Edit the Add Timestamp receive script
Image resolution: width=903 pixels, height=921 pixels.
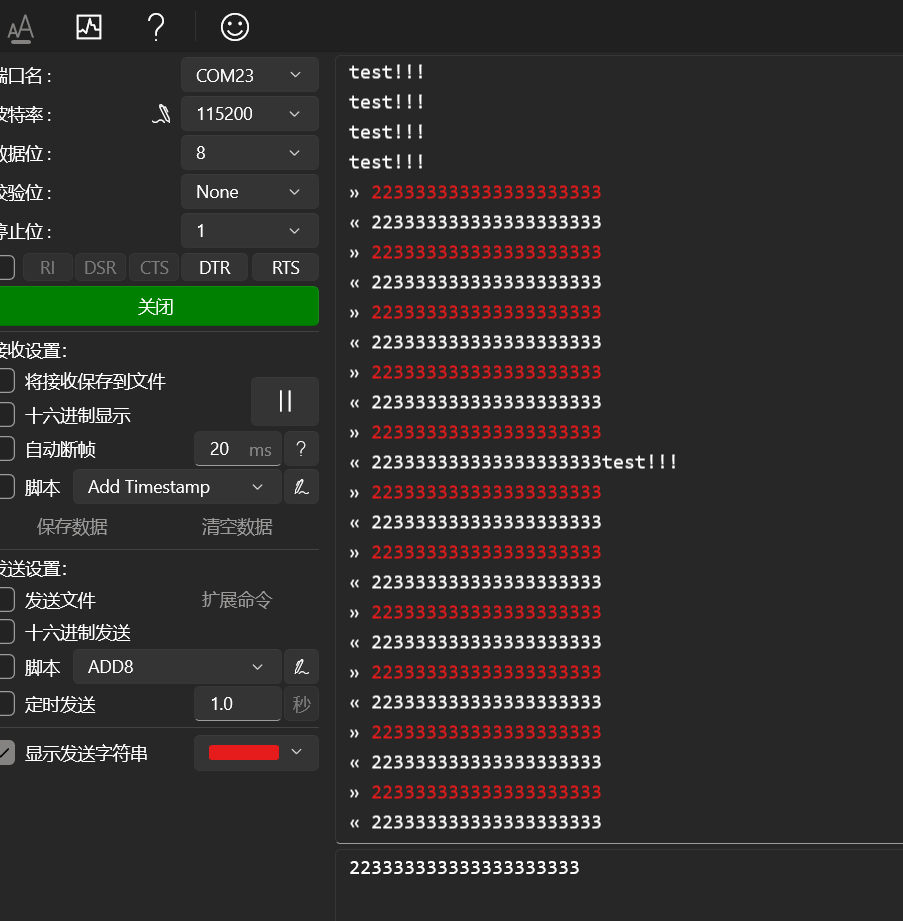(301, 487)
